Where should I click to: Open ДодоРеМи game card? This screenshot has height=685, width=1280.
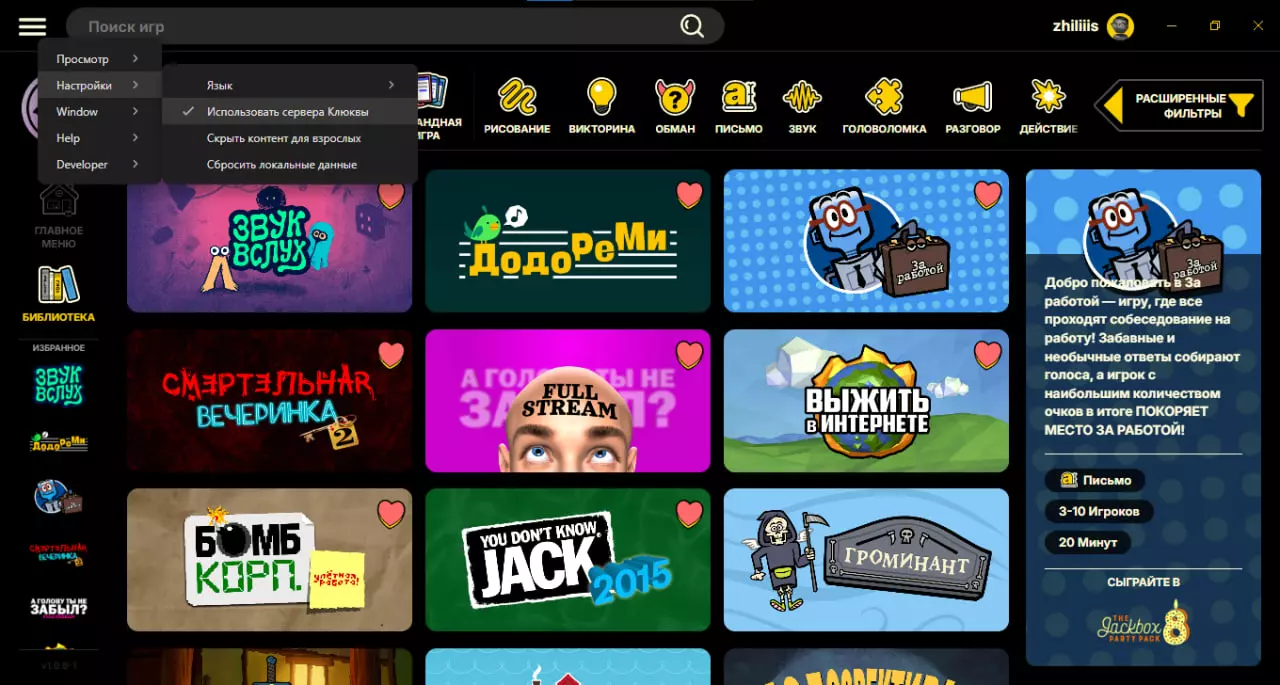pyautogui.click(x=568, y=241)
